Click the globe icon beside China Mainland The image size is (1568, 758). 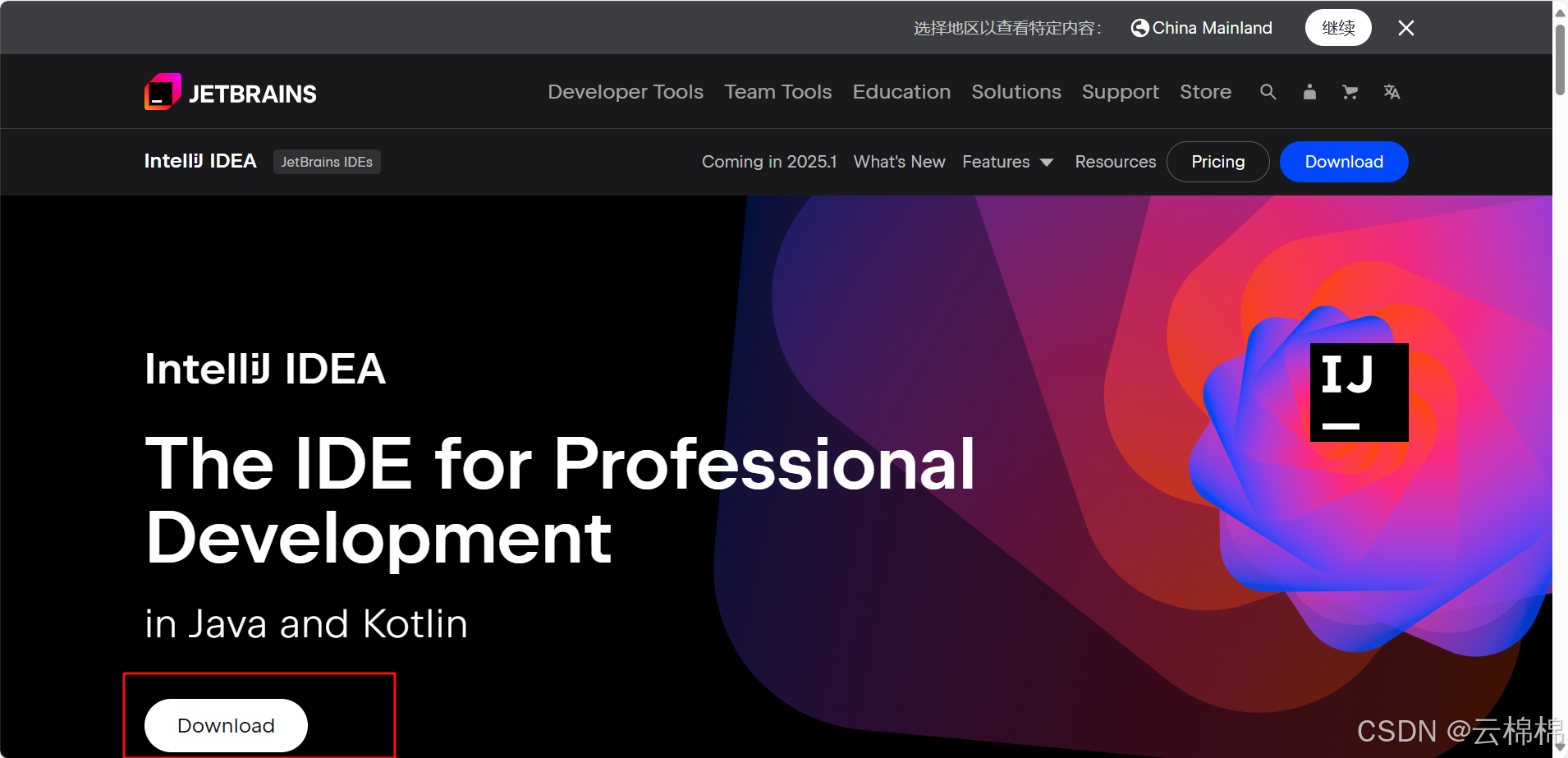1139,28
